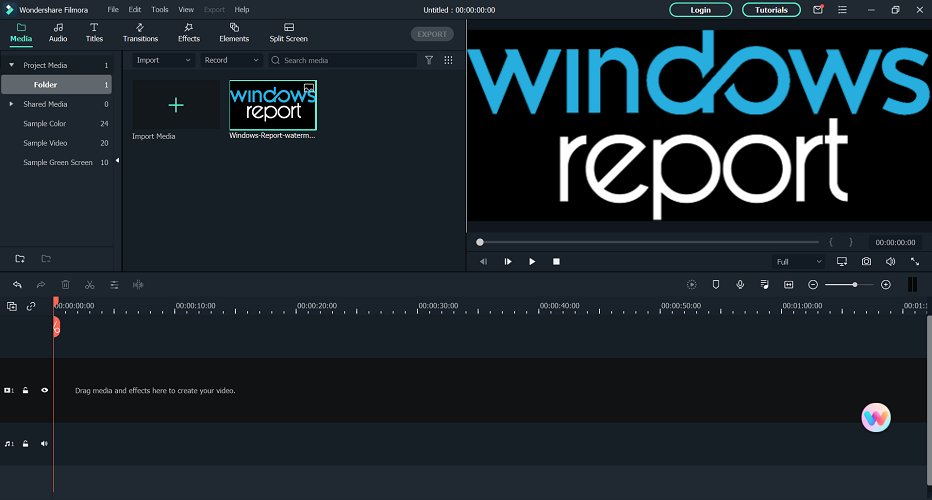Open the Import dropdown

[163, 60]
